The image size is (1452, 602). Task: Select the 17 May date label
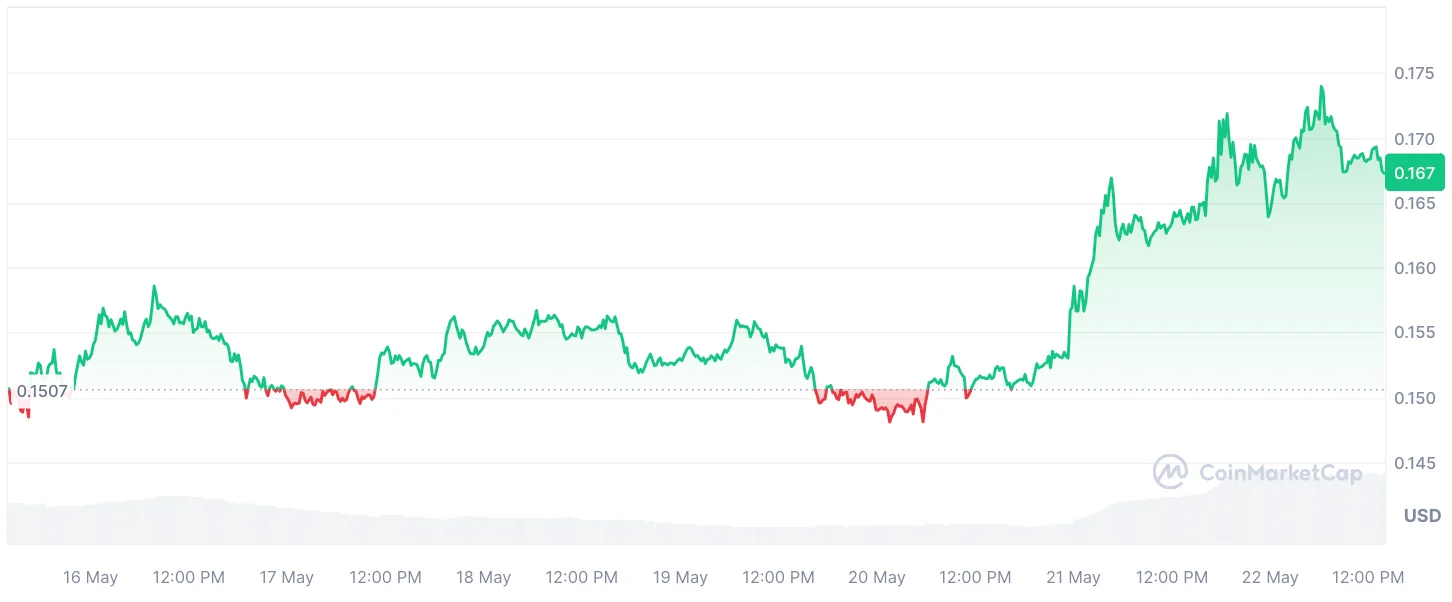pos(286,577)
